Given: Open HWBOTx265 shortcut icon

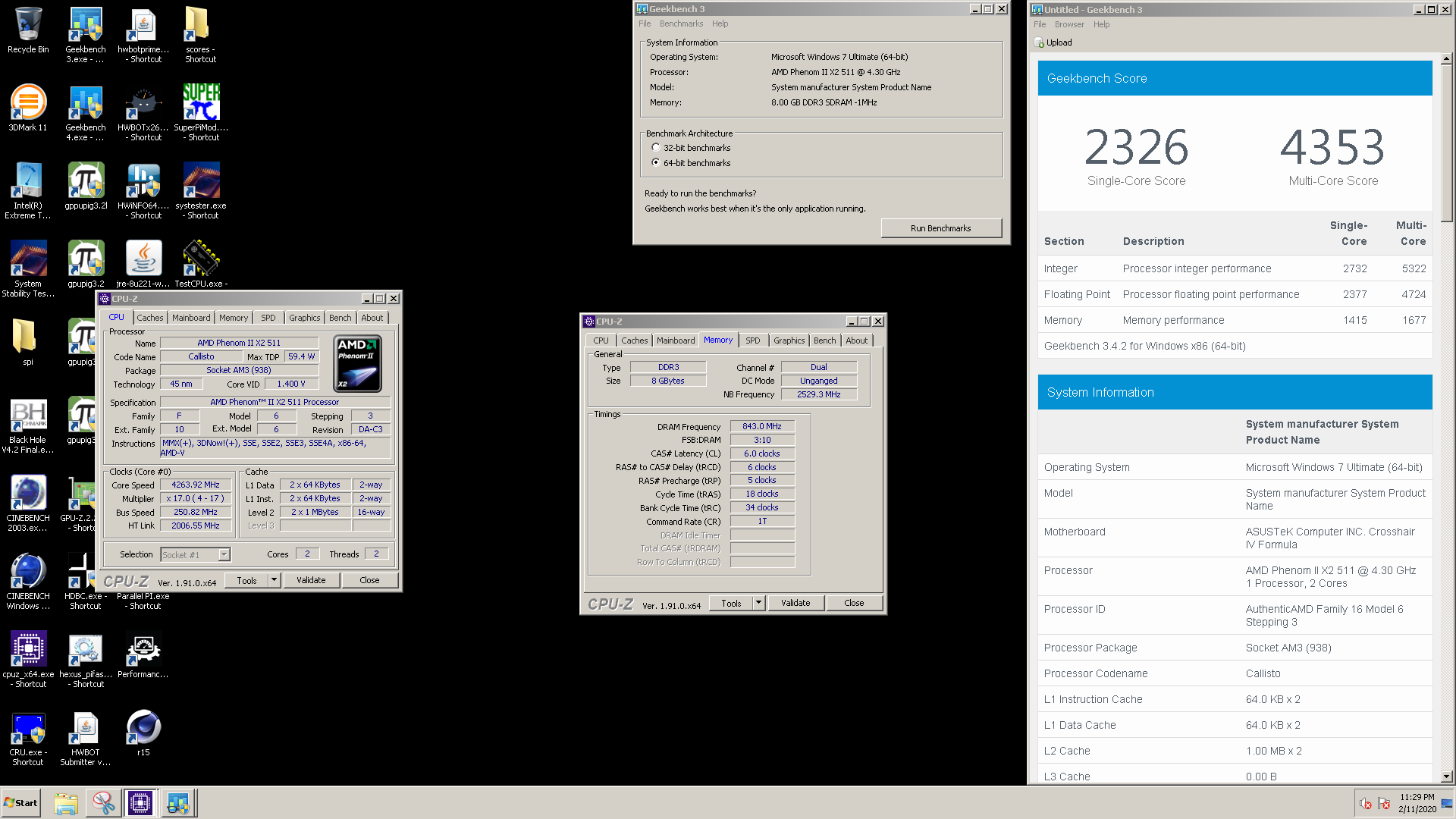Looking at the screenshot, I should tap(143, 113).
